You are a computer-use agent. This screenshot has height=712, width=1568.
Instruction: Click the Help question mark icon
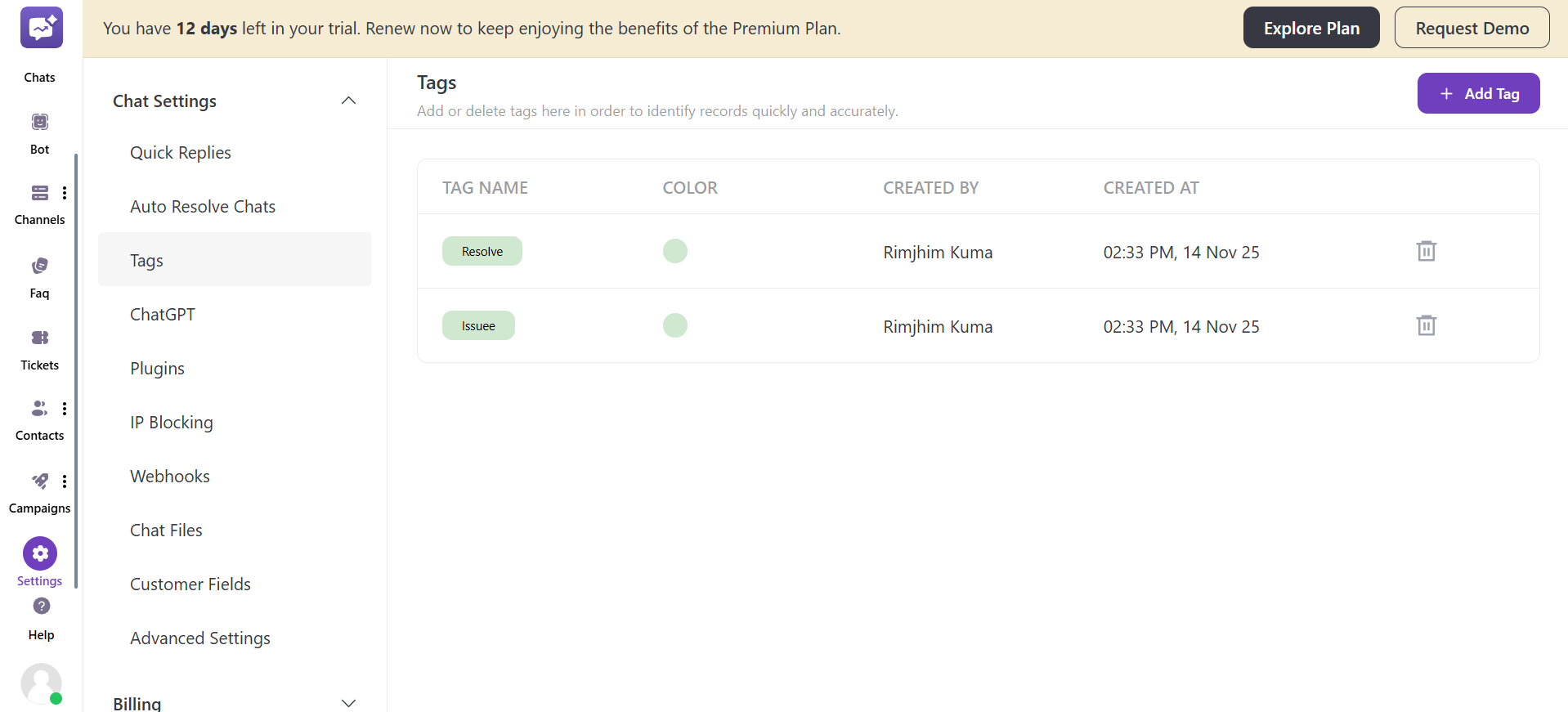[x=41, y=607]
